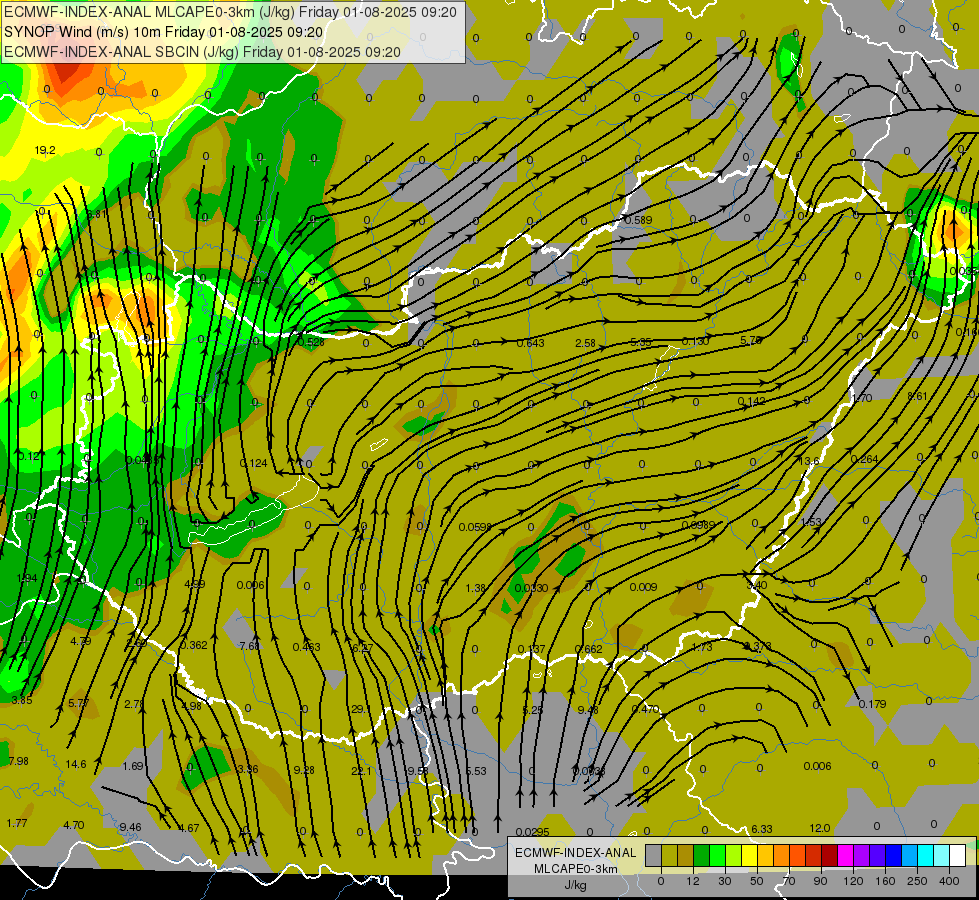Image resolution: width=979 pixels, height=900 pixels.
Task: Click the bright cyan legend swatch near 250
Action: (926, 855)
